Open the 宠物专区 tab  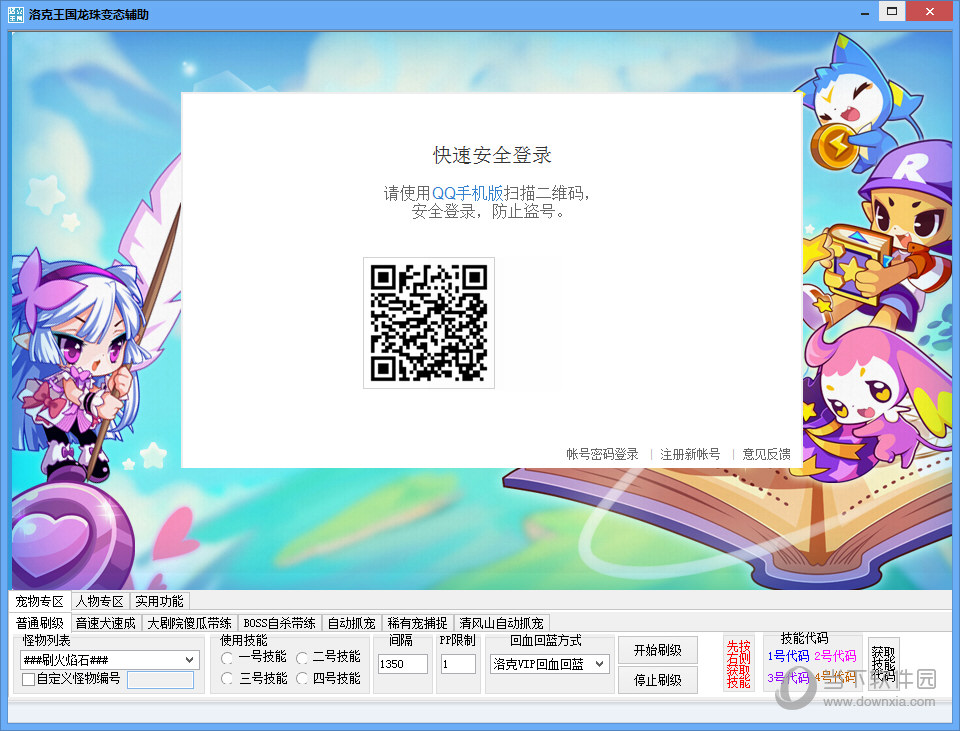(x=40, y=601)
